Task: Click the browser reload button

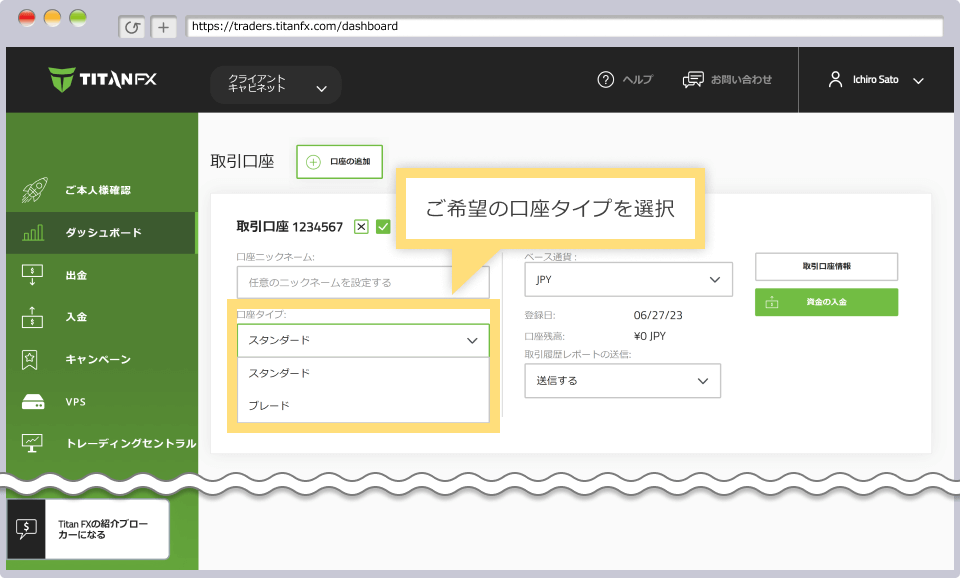Action: pos(132,27)
